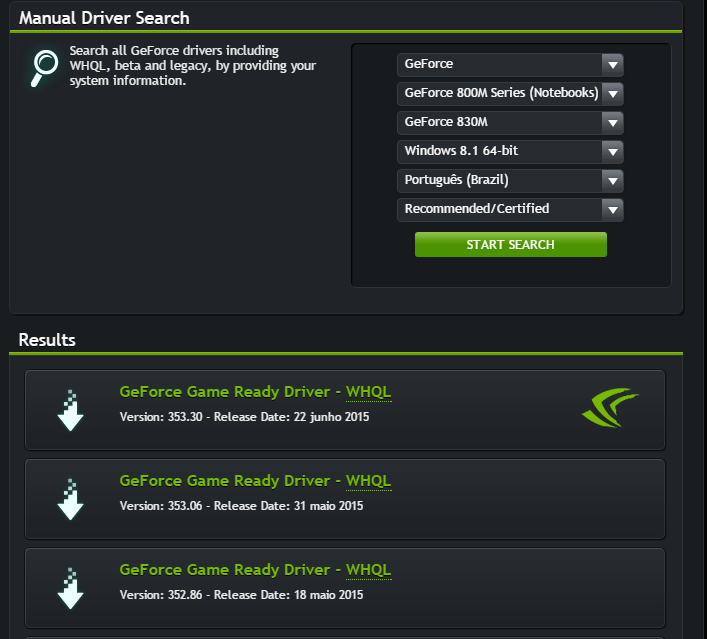Open GeForce Game Ready Driver 353.30 link
Viewport: 707px width, 639px height.
click(x=225, y=392)
